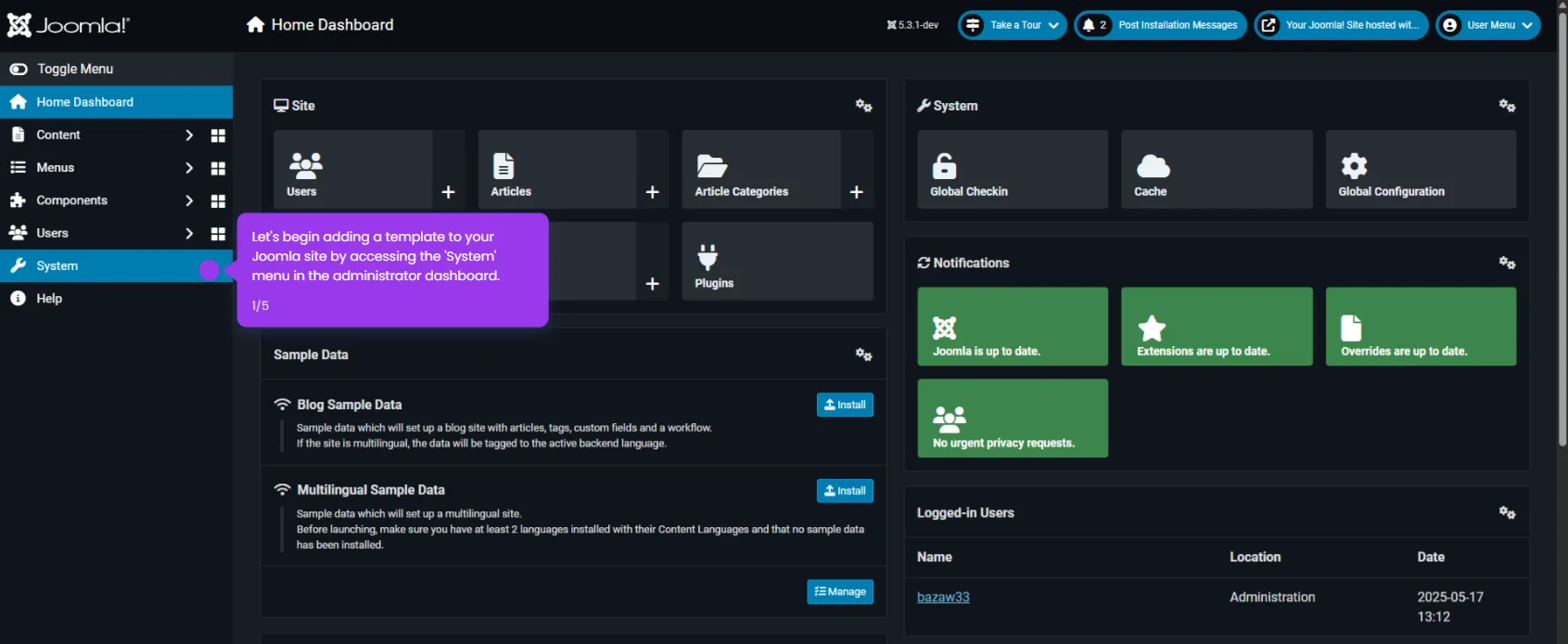1568x644 pixels.
Task: Add a new article via plus
Action: point(653,192)
